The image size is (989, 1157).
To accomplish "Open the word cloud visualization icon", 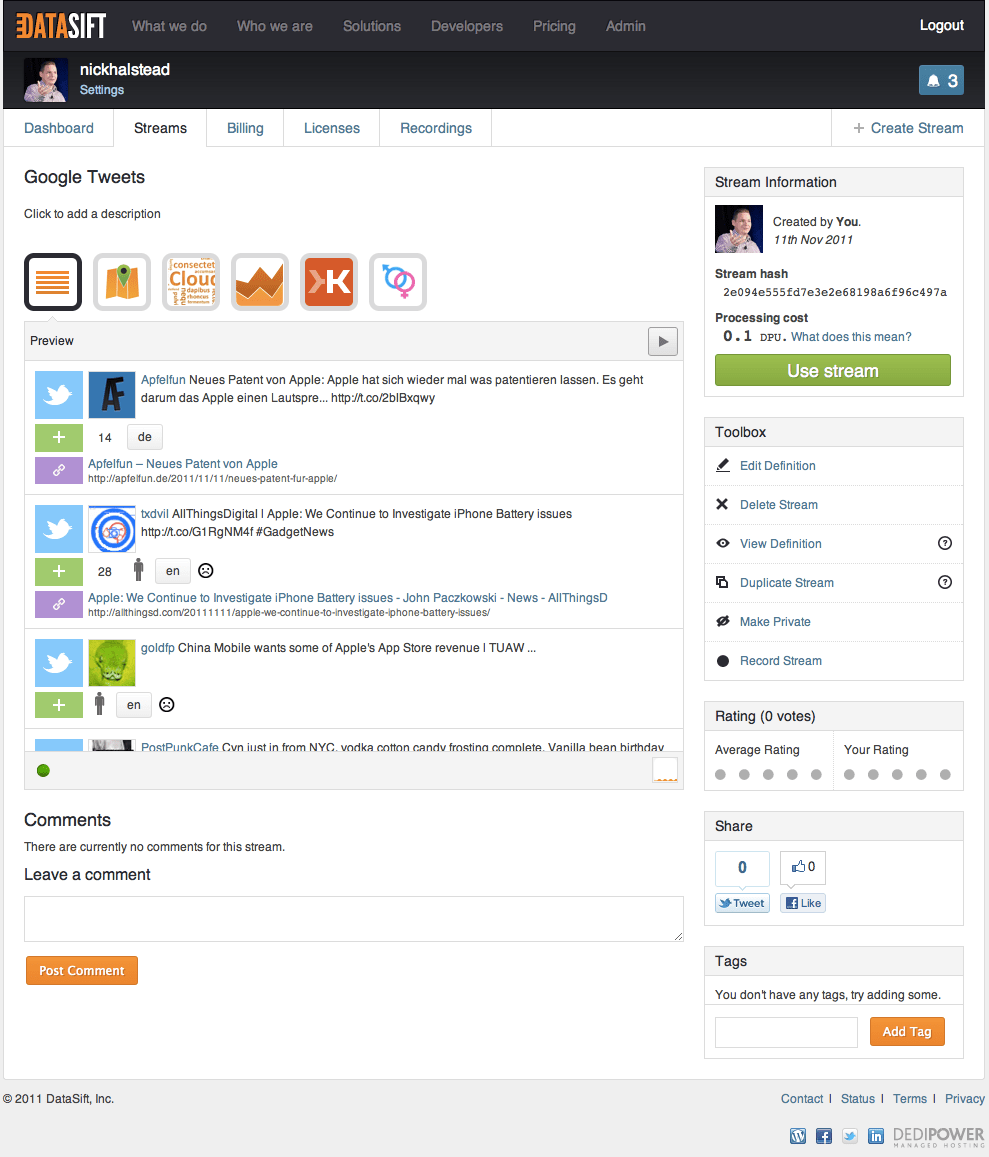I will (x=191, y=282).
